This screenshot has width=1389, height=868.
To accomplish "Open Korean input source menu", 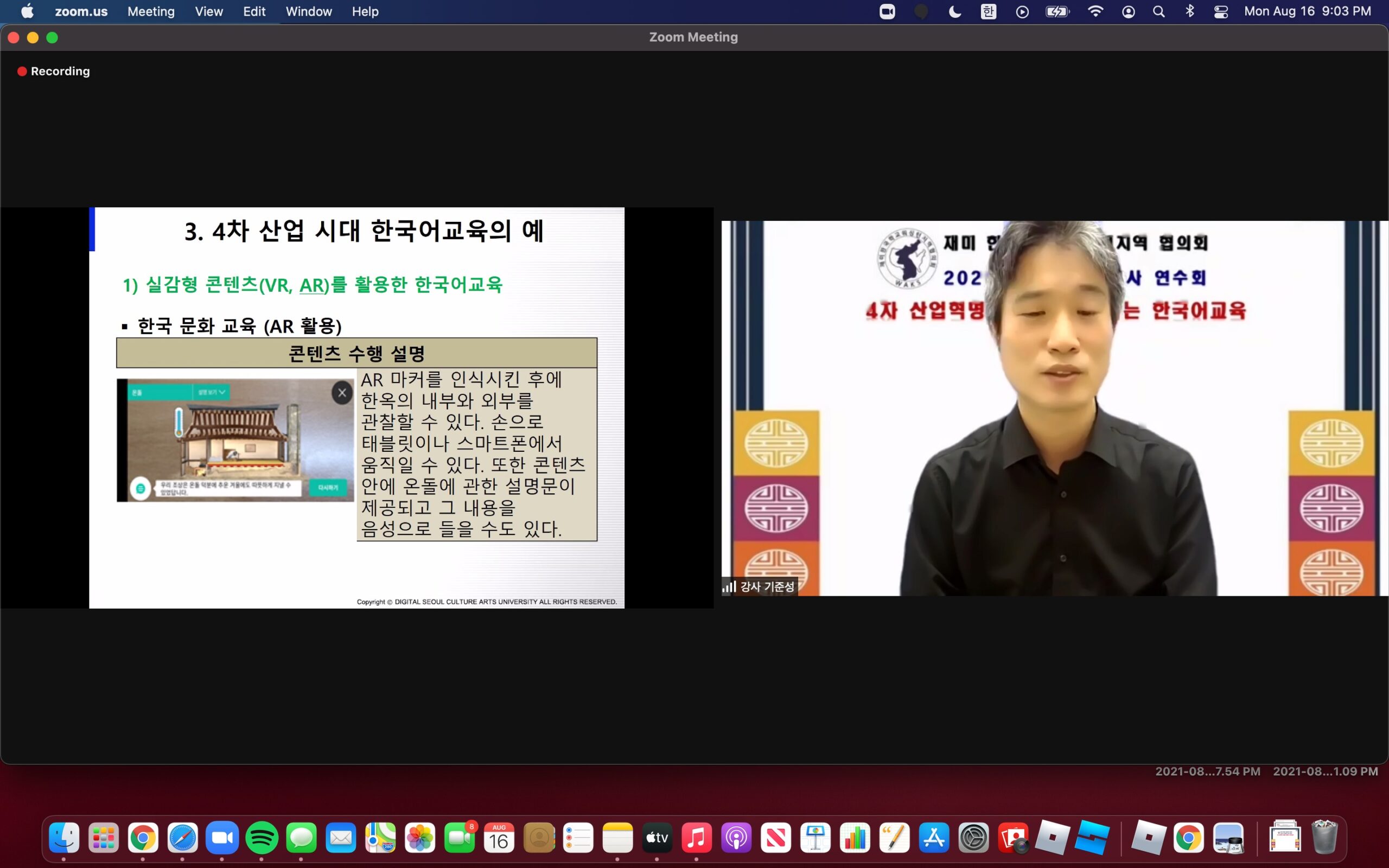I will [x=988, y=11].
